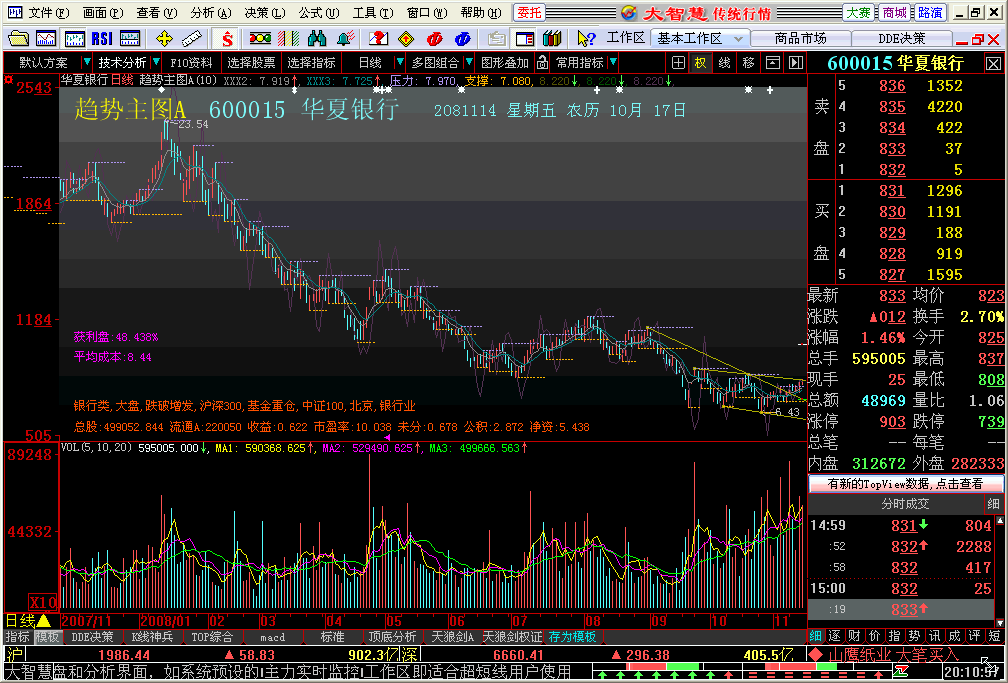Screen dimensions: 1008x683
Task: Click the blue circular phi icon
Action: [x=462, y=39]
